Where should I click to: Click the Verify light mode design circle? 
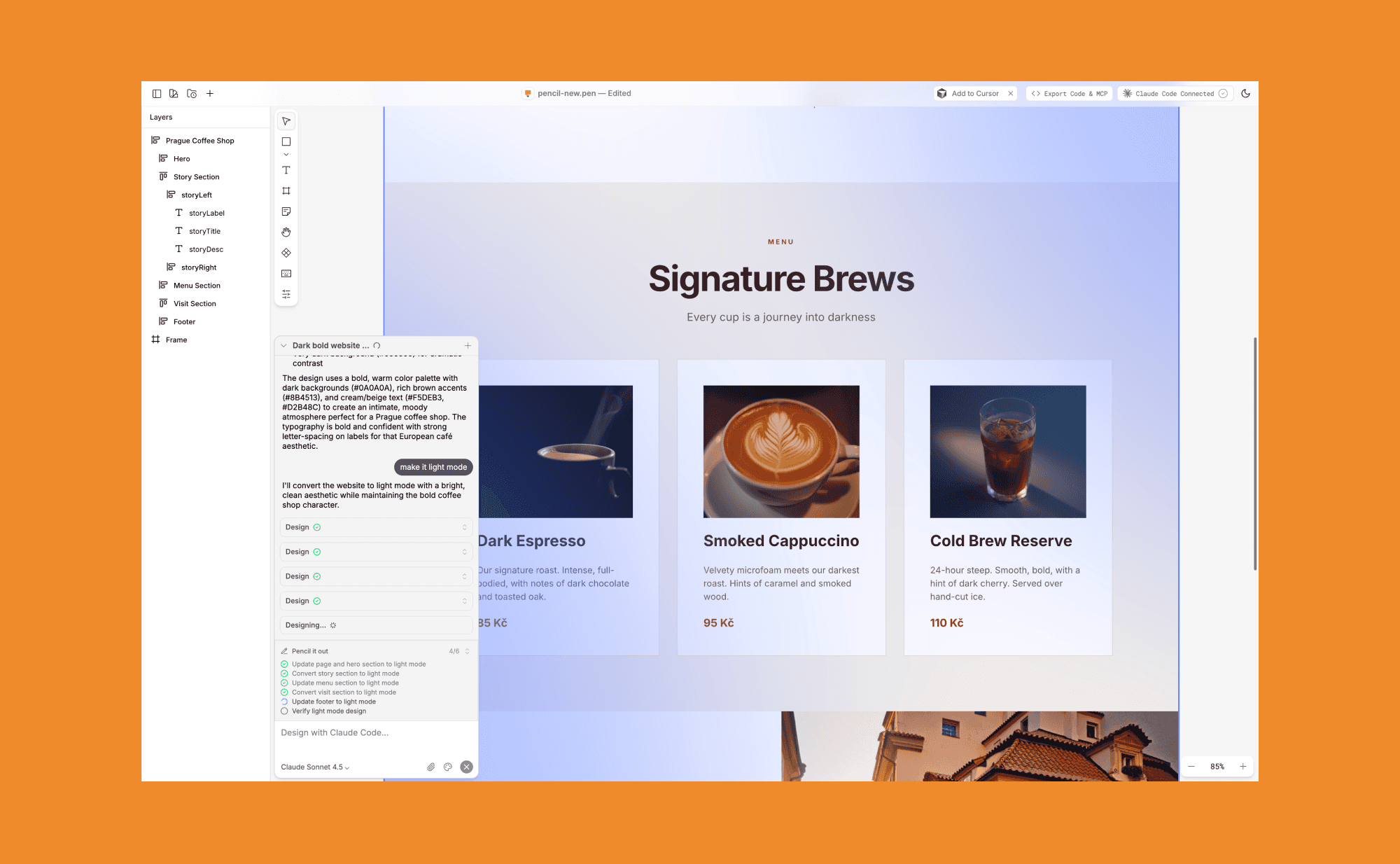[x=284, y=711]
